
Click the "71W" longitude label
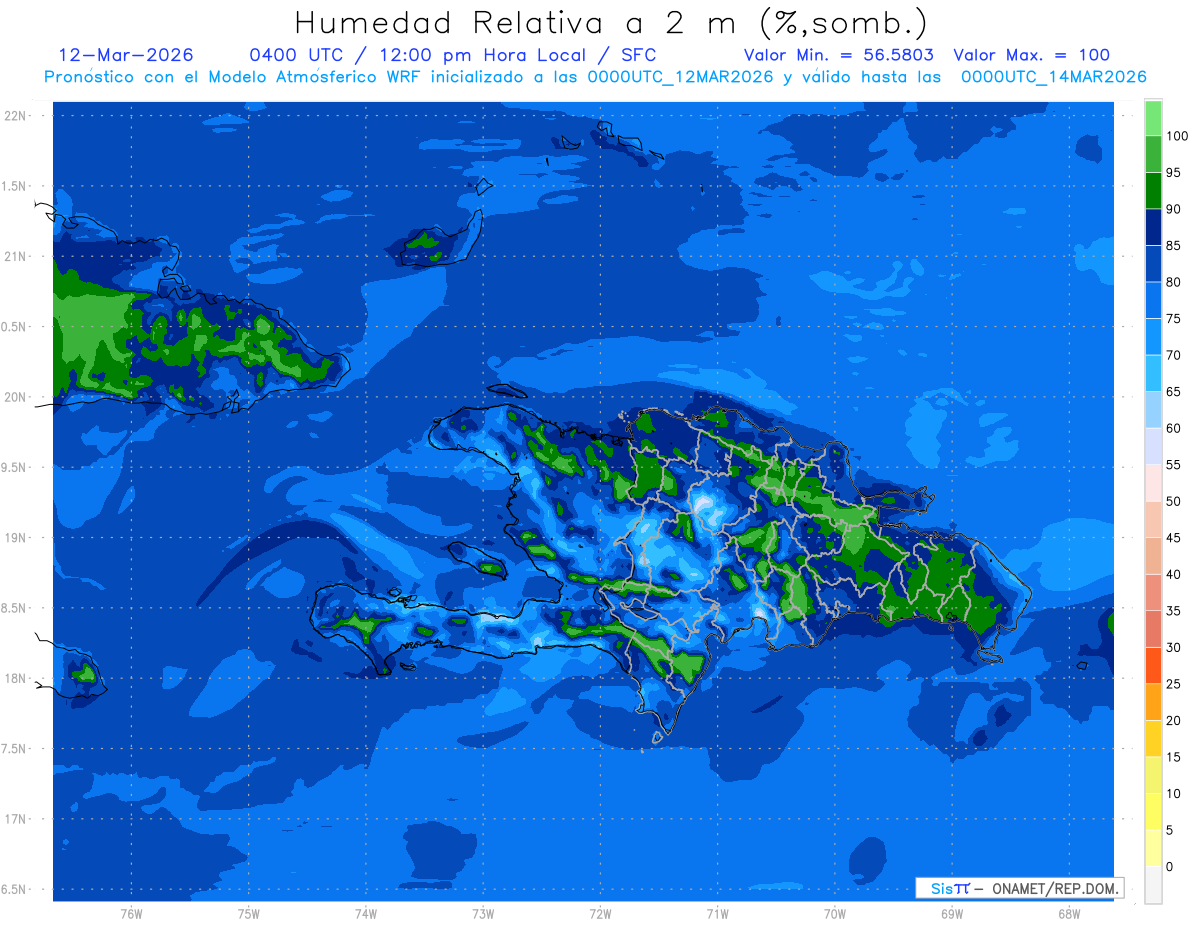[x=717, y=913]
